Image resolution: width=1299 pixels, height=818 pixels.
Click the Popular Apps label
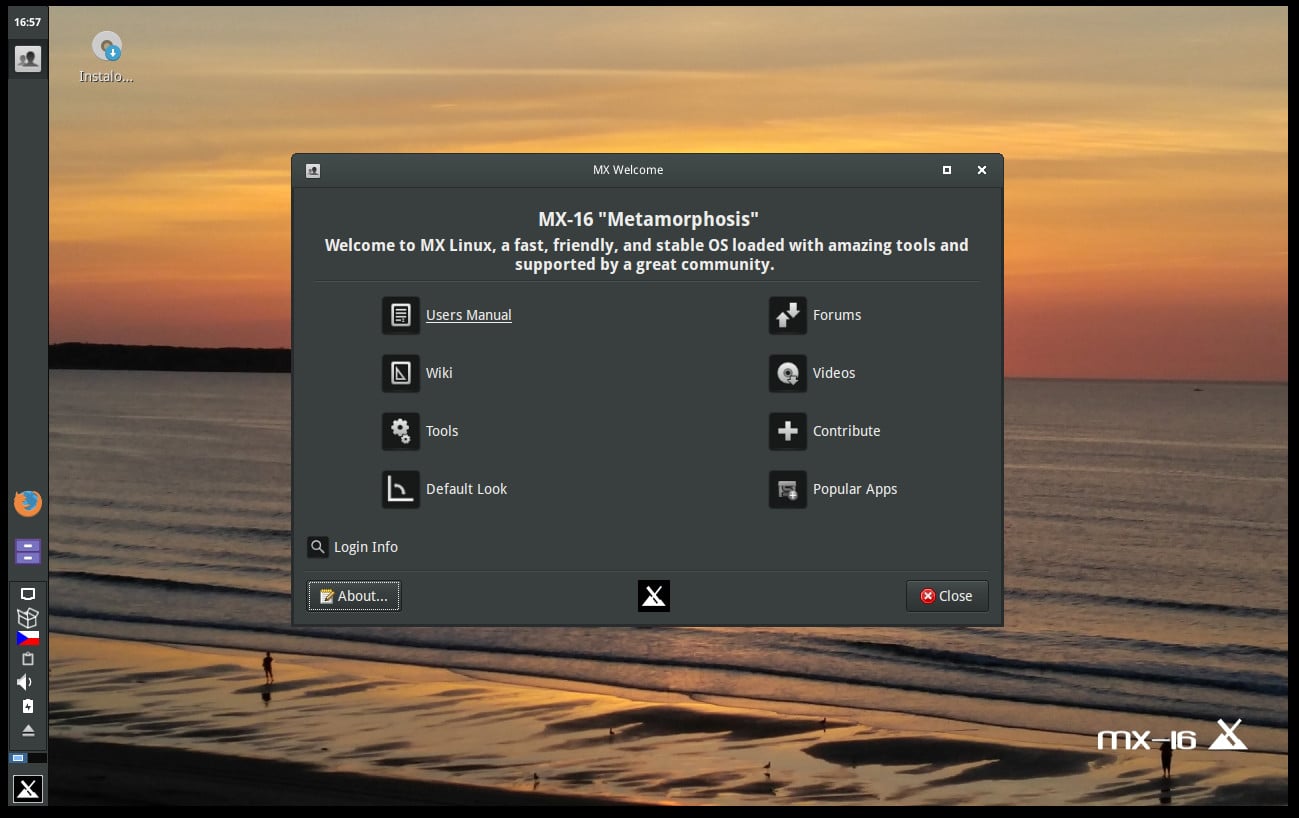[x=855, y=489]
